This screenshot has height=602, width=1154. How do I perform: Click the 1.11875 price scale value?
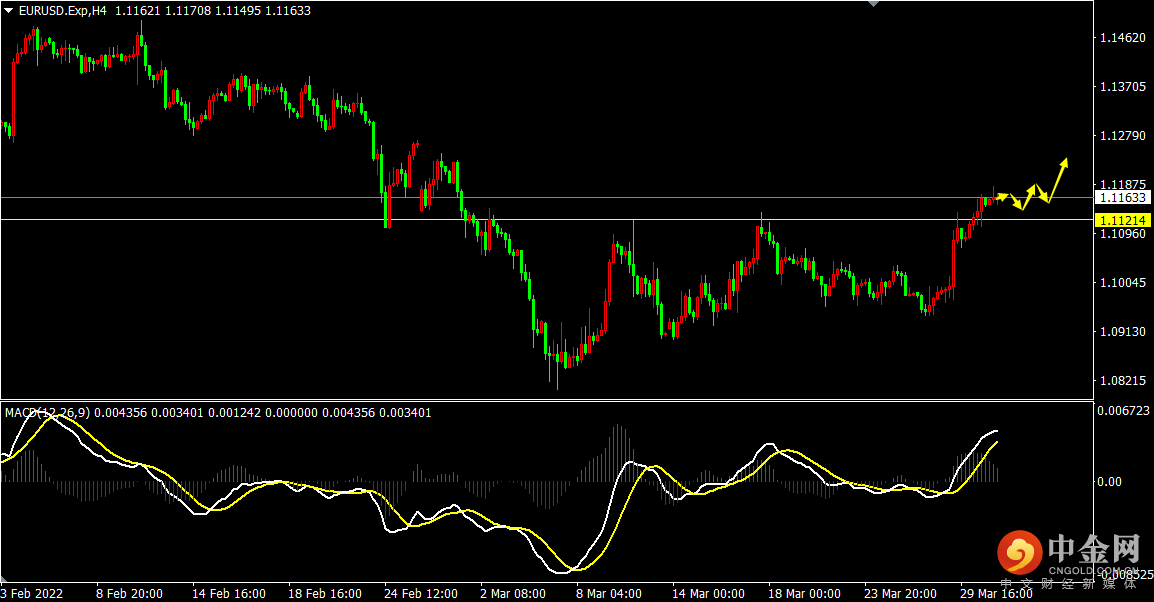point(1122,185)
